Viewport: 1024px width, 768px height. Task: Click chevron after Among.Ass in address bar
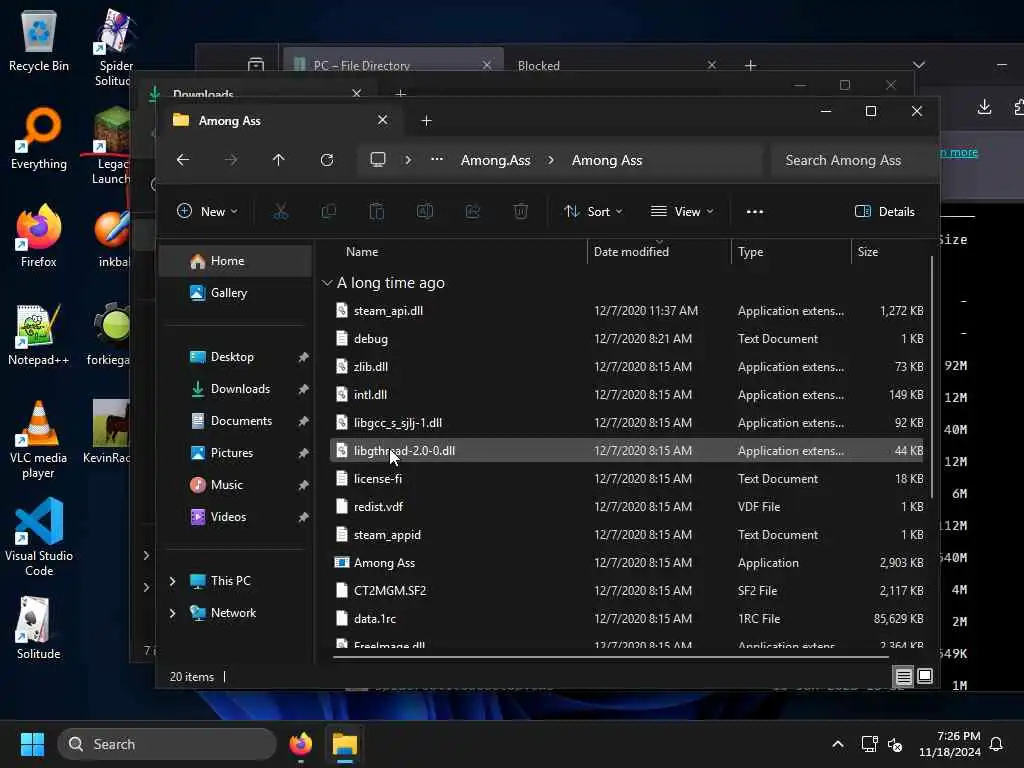pyautogui.click(x=551, y=160)
